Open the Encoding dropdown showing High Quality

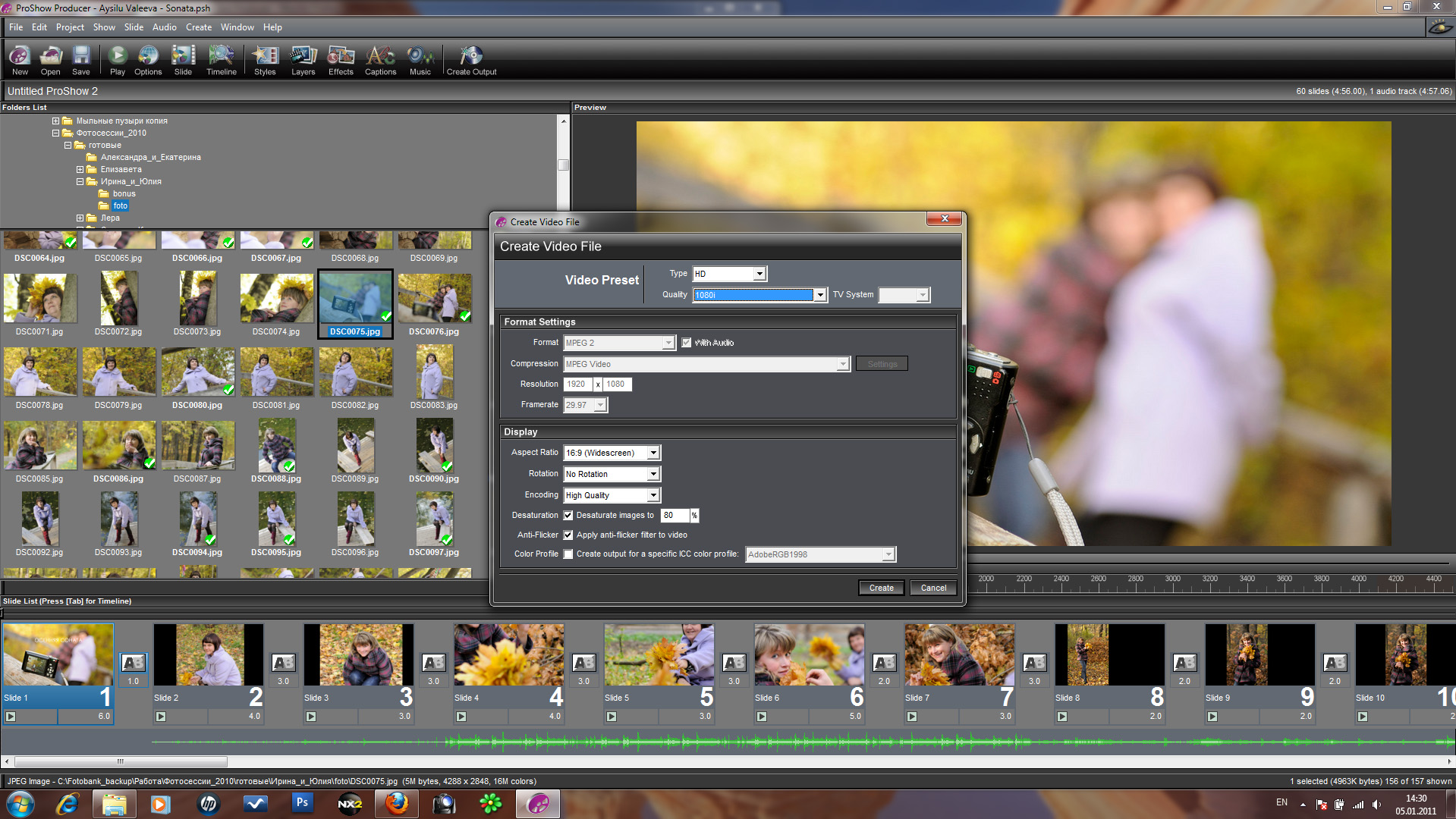[612, 495]
